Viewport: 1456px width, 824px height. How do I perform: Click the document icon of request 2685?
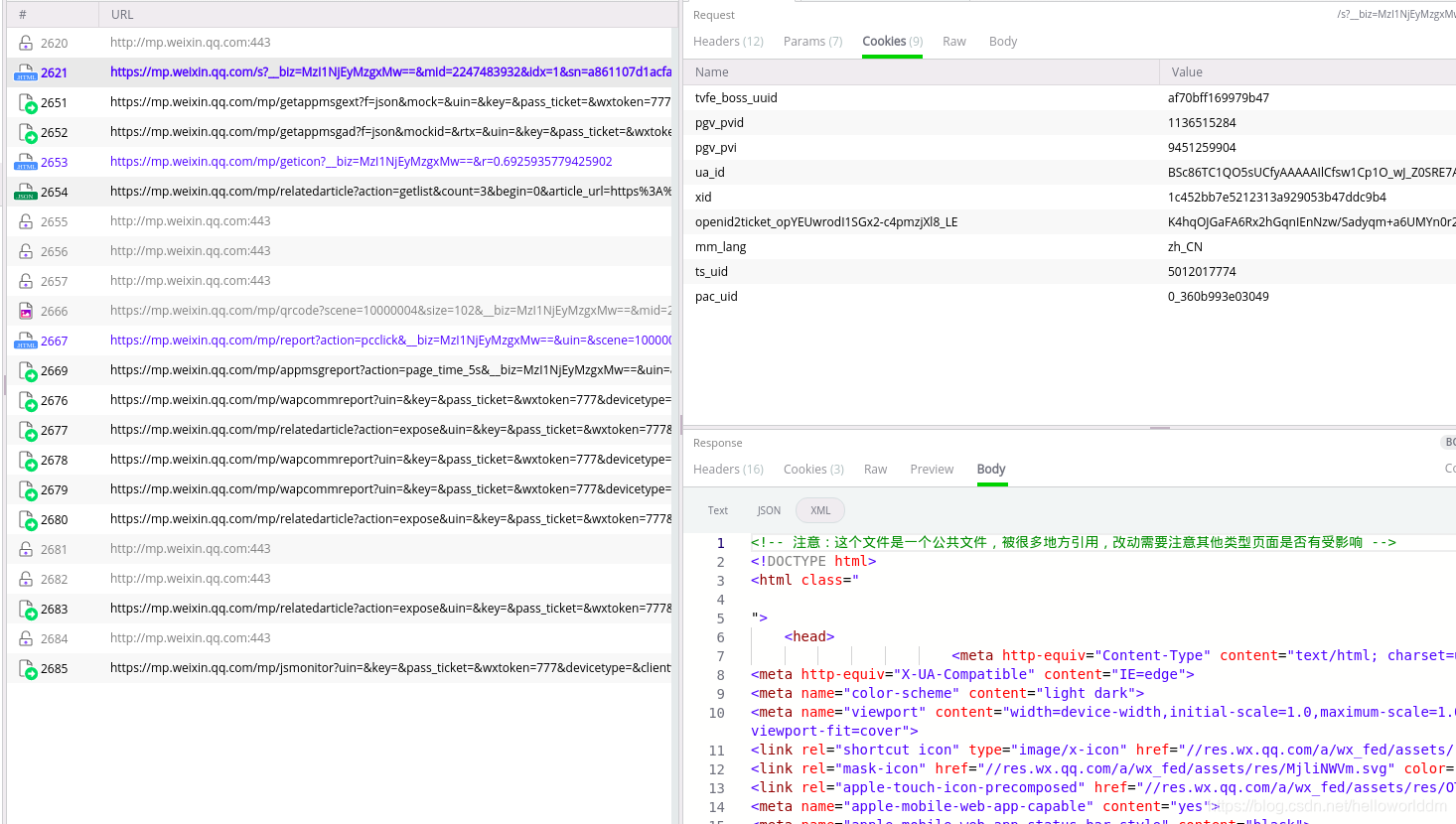pos(28,668)
